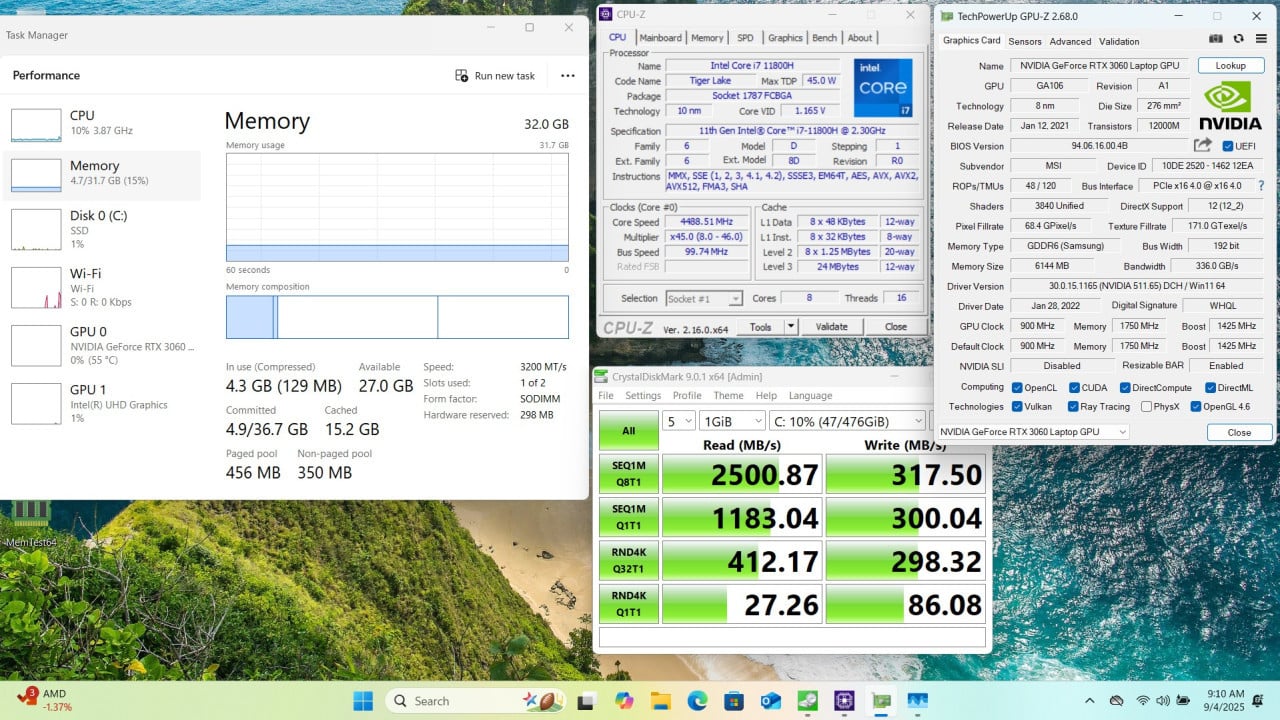Click Run new task in Task Manager

(x=495, y=76)
